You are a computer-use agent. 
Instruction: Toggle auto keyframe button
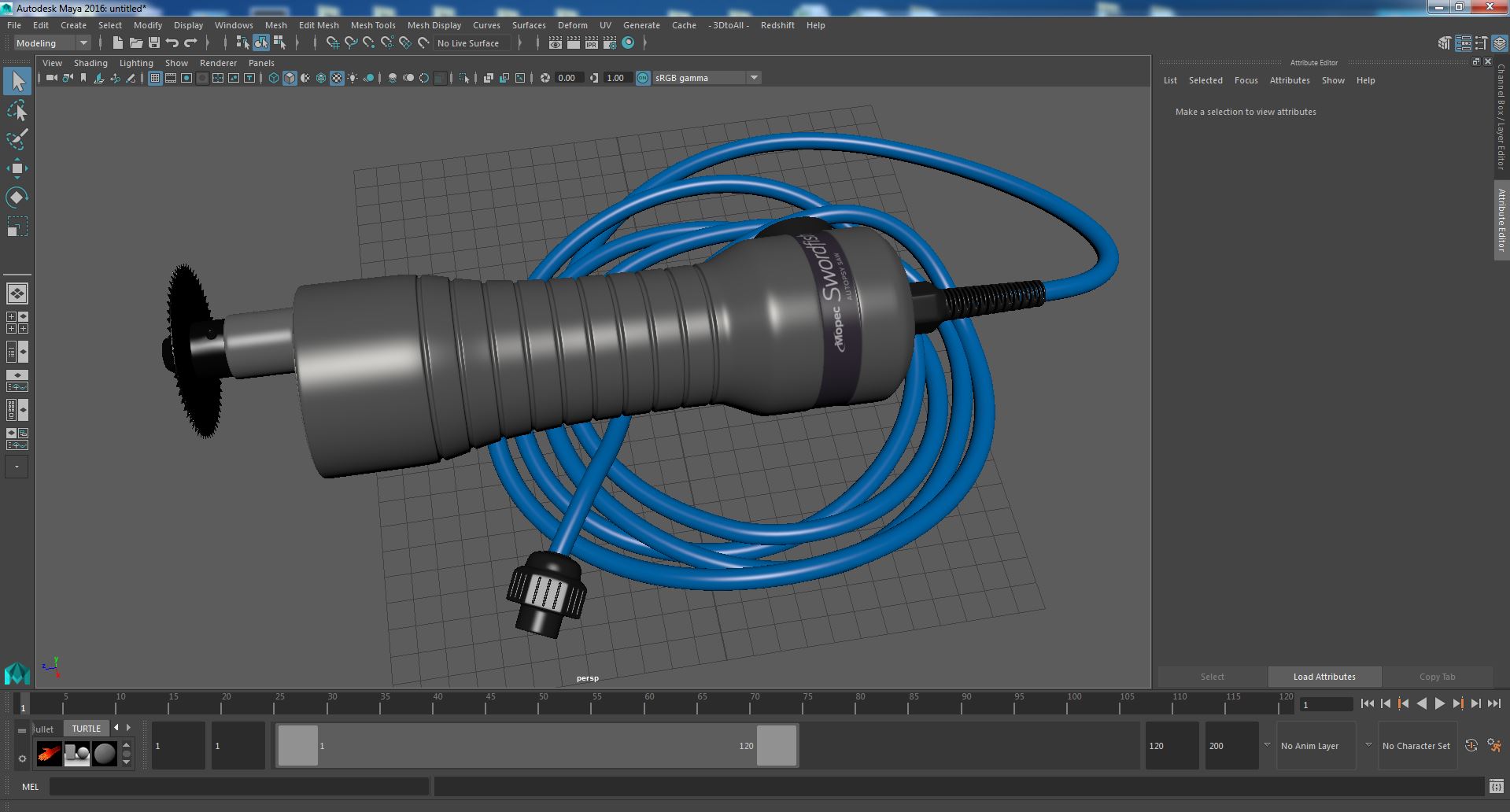pos(1471,746)
